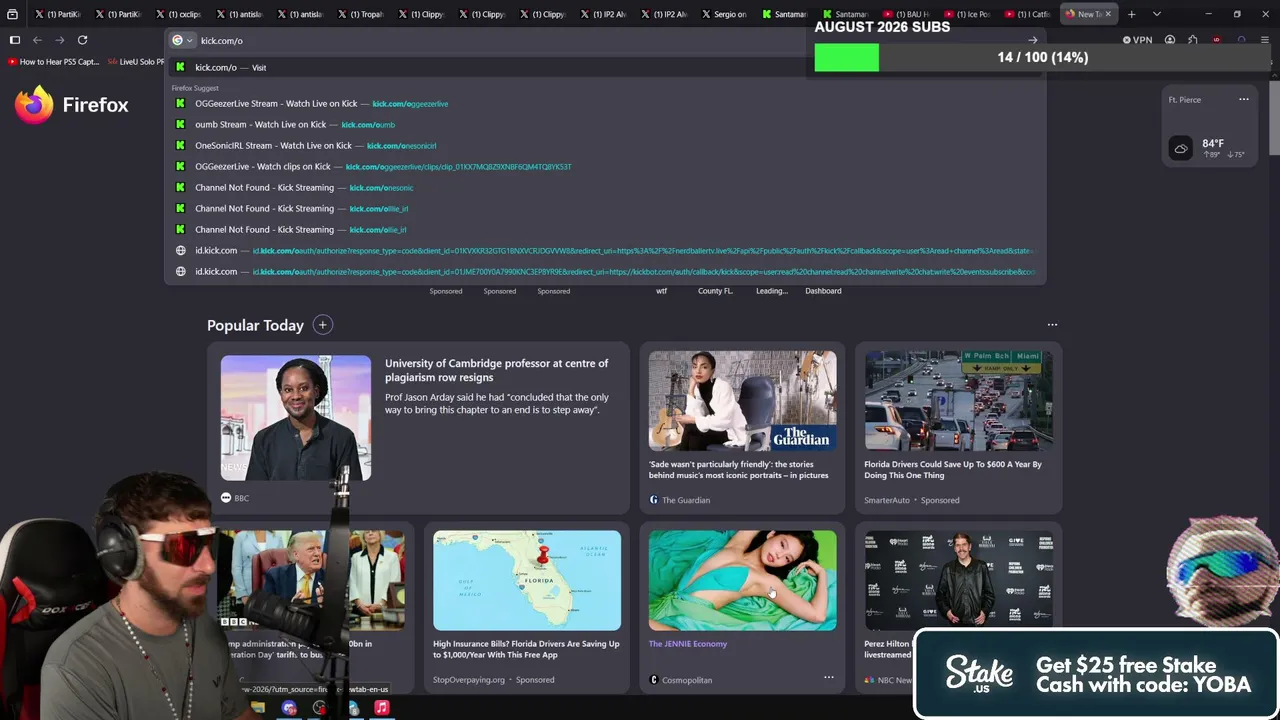Select 'kick.com/o — Visit' suggestion
1280x720 pixels.
click(x=605, y=67)
